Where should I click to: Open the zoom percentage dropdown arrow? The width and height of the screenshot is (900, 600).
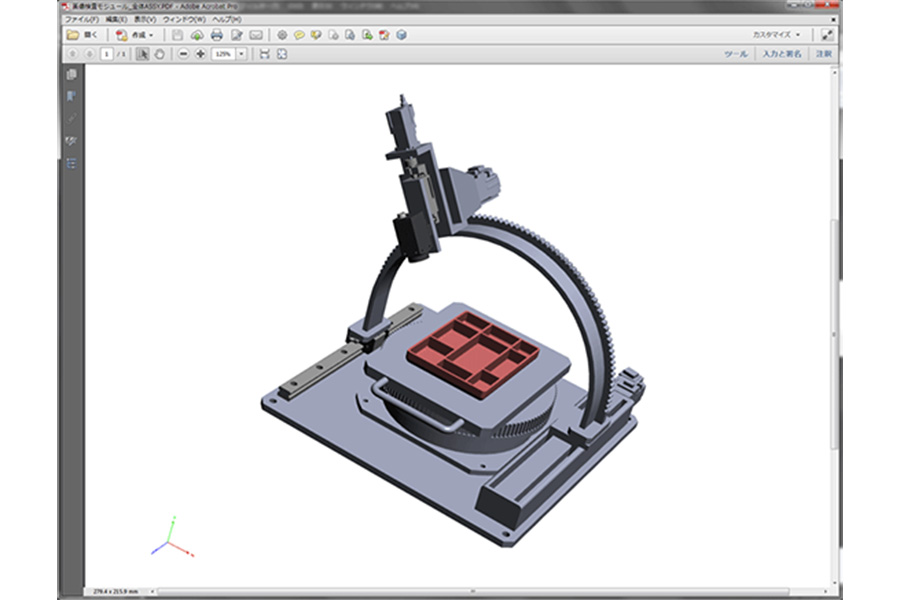(x=242, y=54)
